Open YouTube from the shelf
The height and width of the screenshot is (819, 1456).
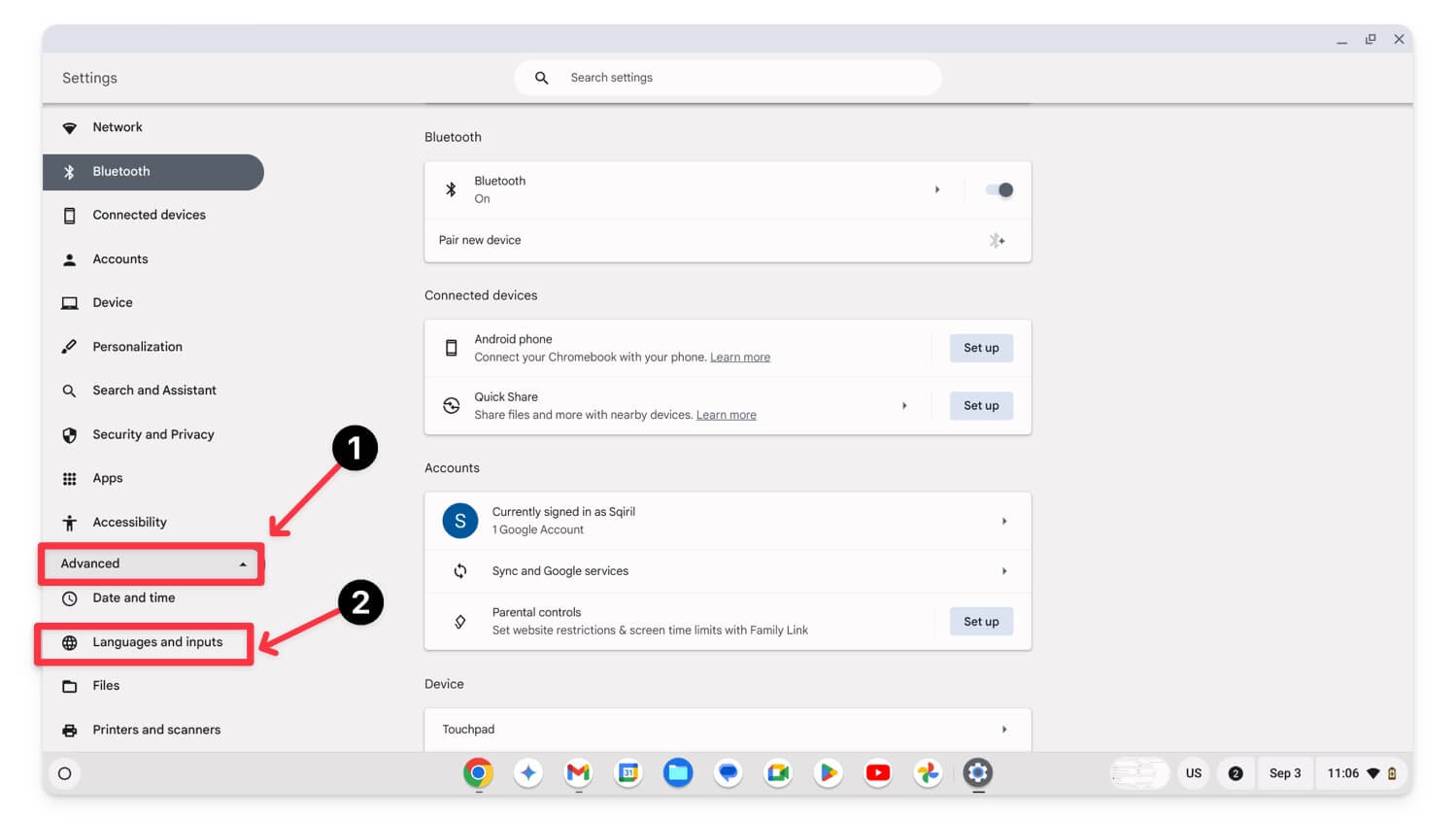click(x=877, y=773)
